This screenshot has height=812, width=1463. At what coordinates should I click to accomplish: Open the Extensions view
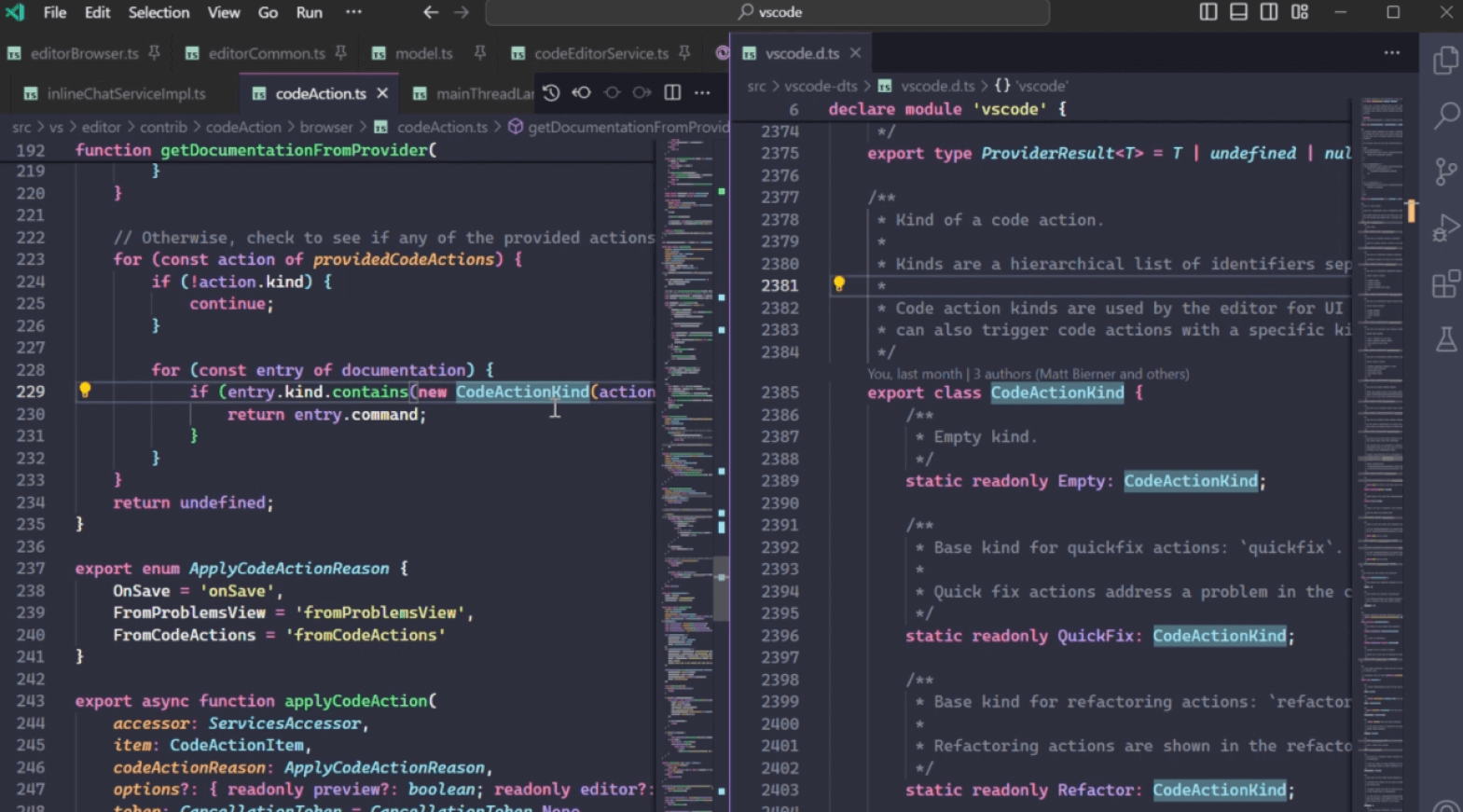tap(1445, 283)
